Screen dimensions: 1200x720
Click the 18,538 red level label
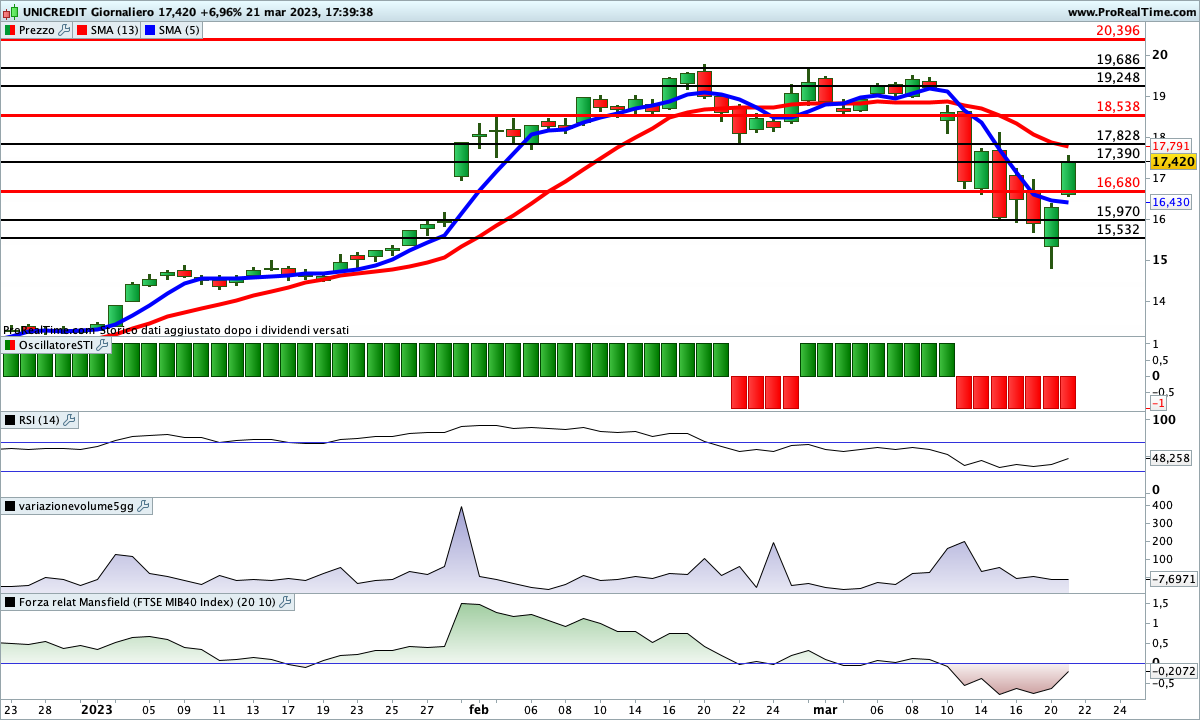(1118, 106)
